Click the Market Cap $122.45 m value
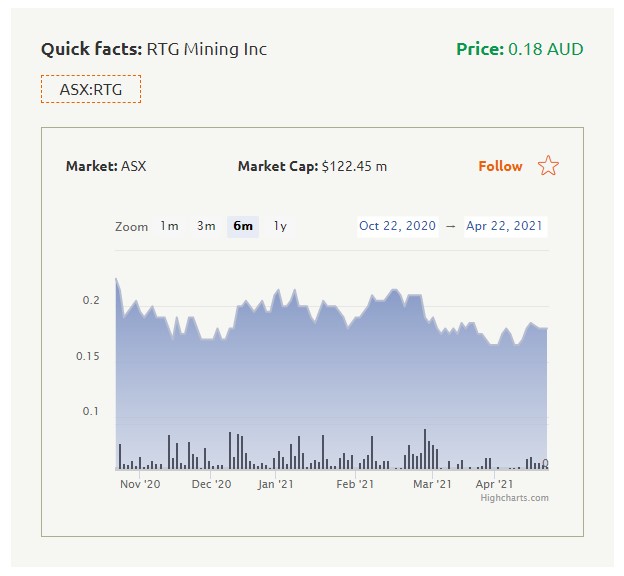Image resolution: width=624 pixels, height=576 pixels. tap(353, 166)
